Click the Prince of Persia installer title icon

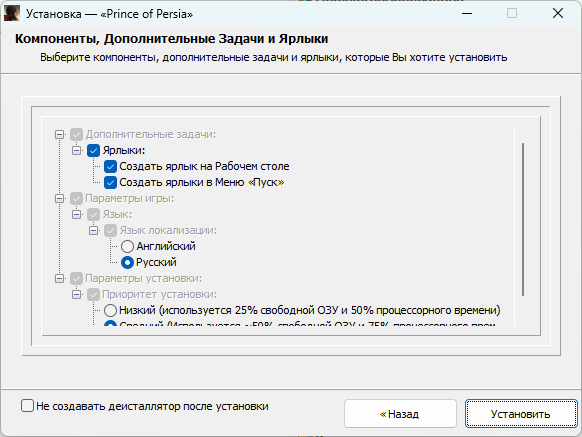12,13
